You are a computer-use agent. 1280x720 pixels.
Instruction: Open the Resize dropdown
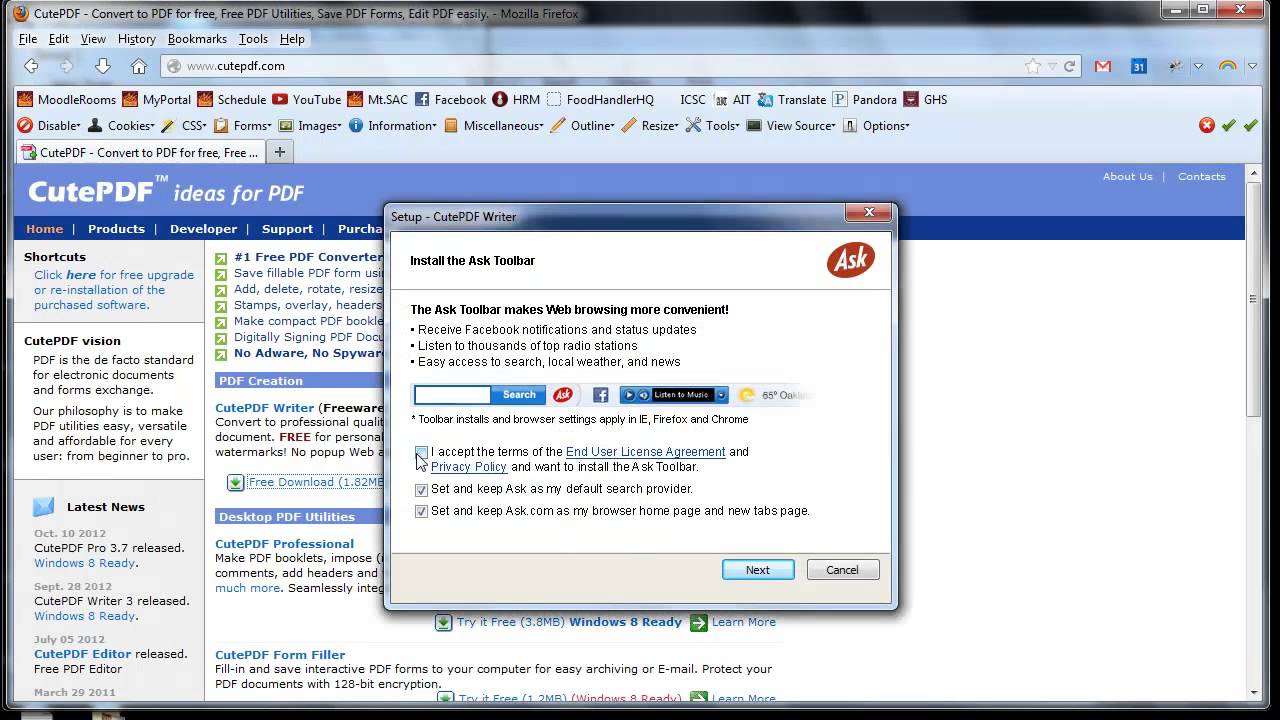(650, 125)
